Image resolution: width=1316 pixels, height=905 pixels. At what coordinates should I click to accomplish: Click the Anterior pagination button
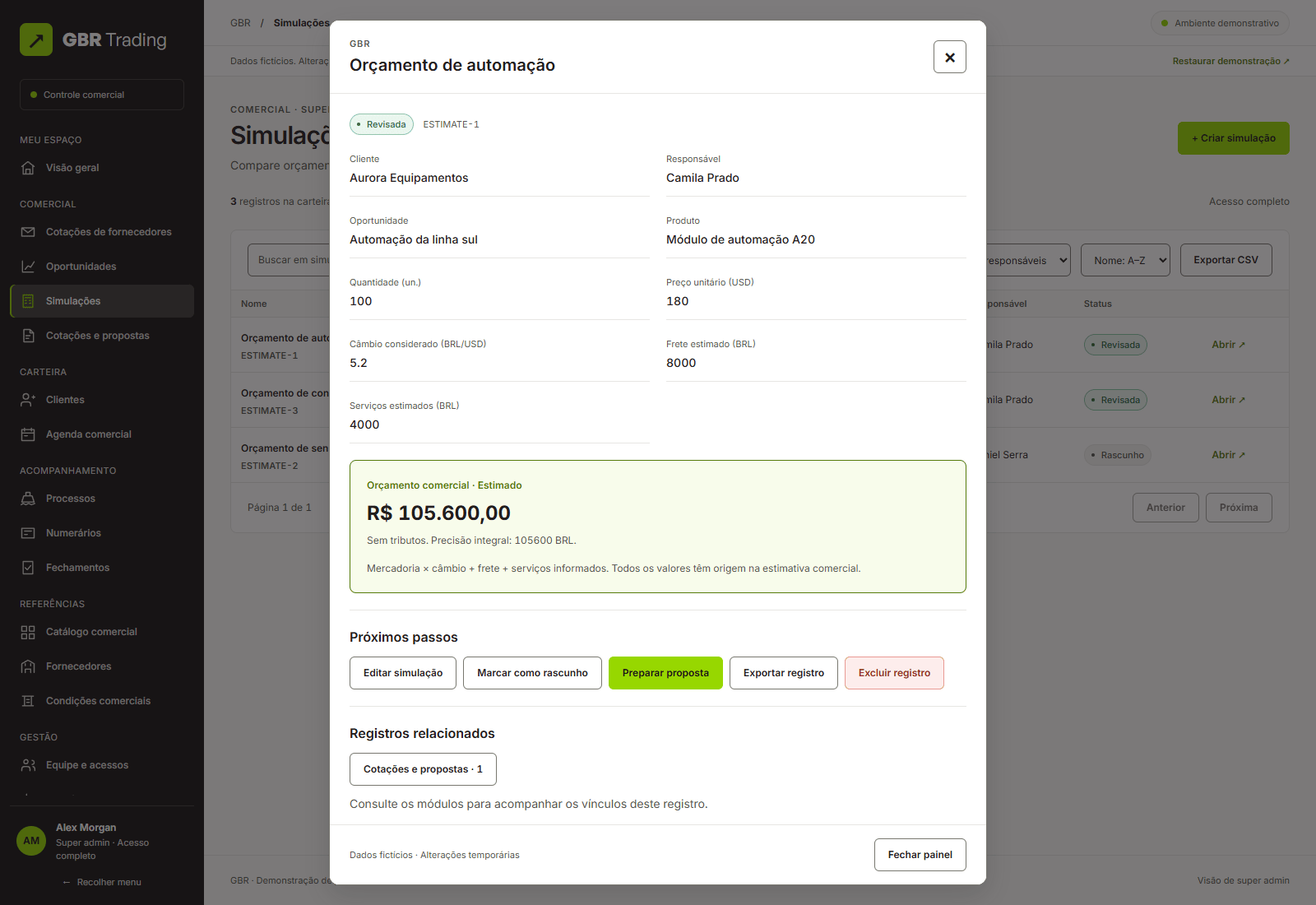tap(1165, 508)
